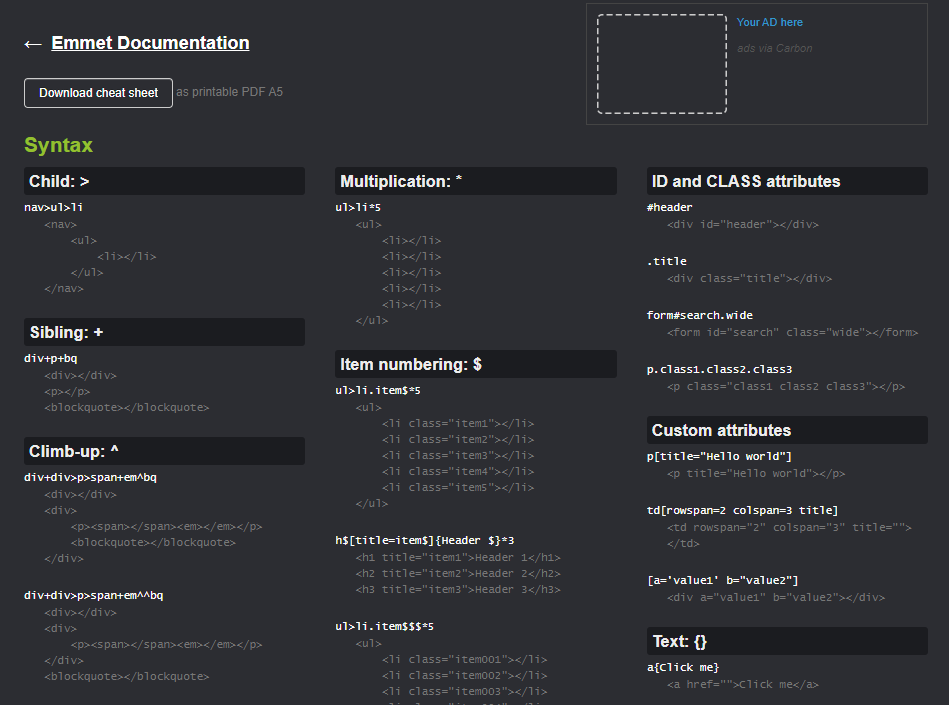The image size is (949, 705).
Task: Click the <li class="item1"></li> line
Action: point(458,424)
